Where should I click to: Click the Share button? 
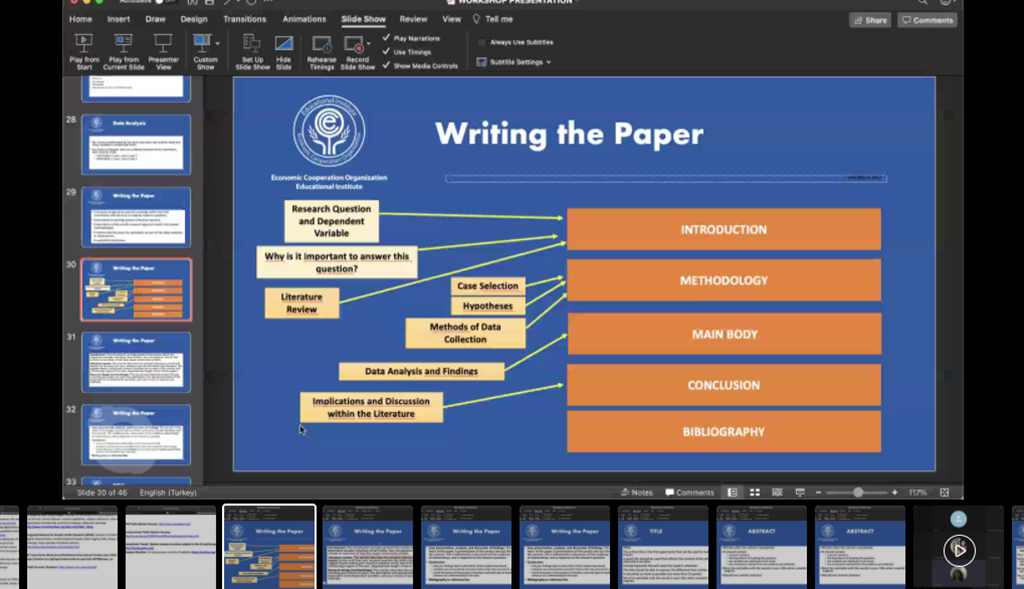(871, 20)
